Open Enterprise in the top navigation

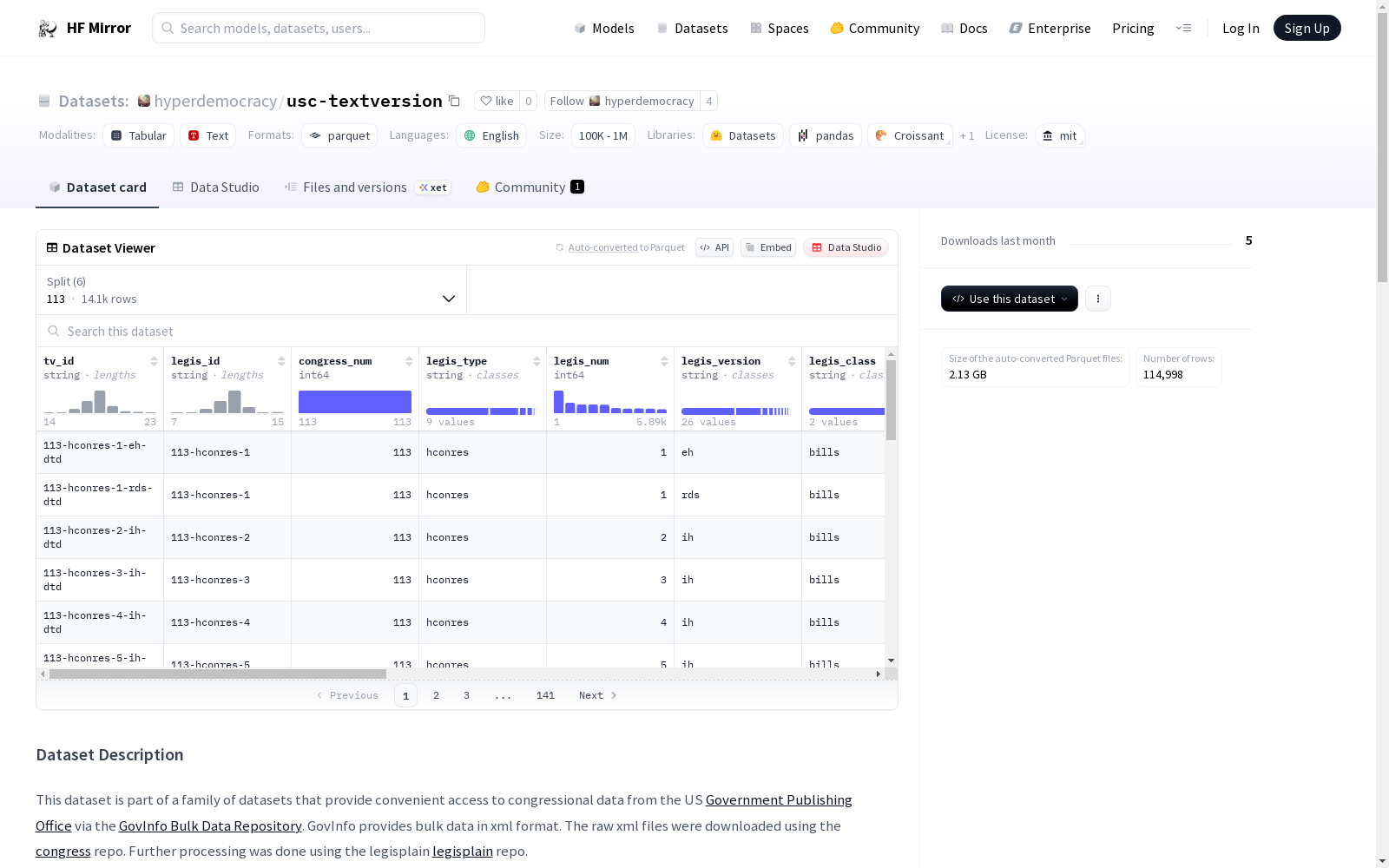1050,28
